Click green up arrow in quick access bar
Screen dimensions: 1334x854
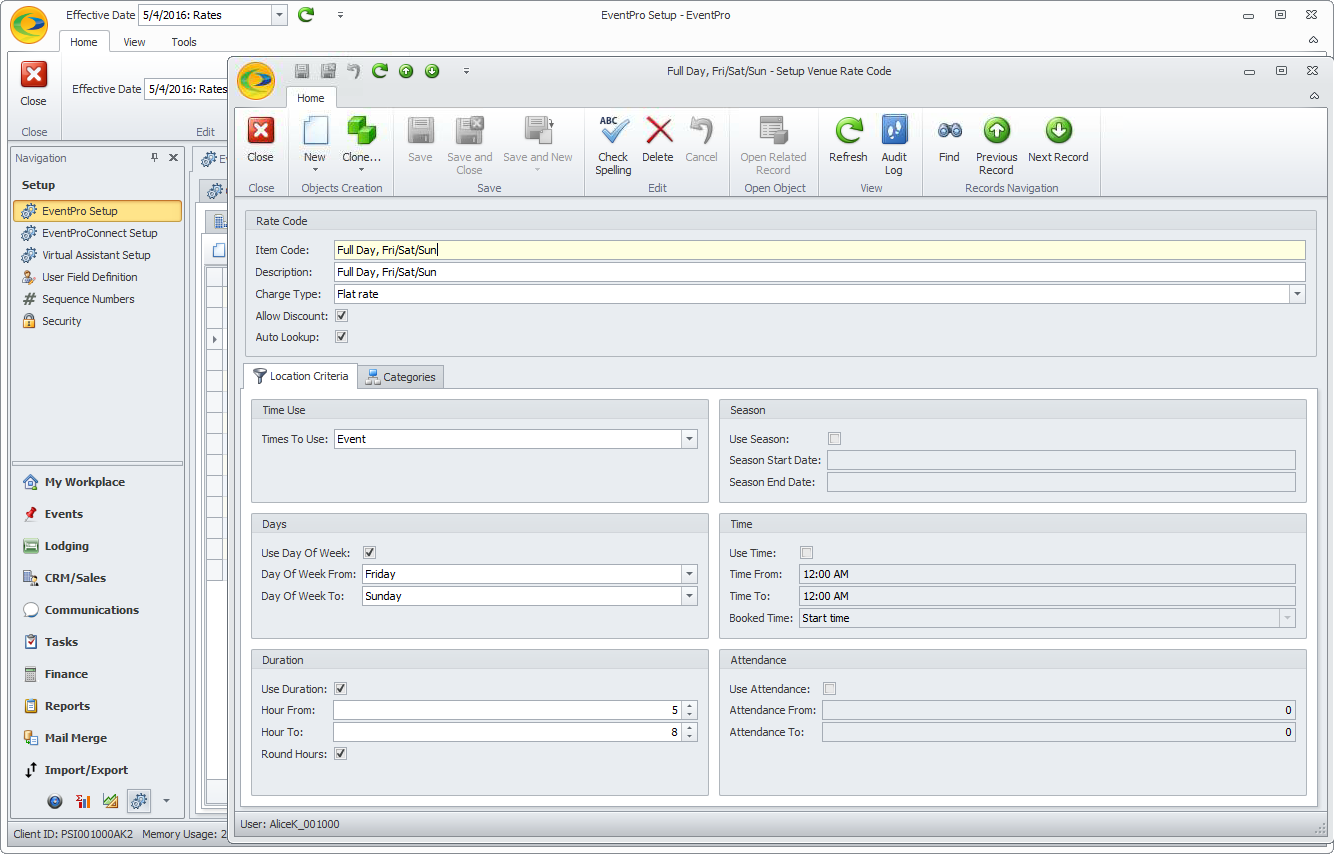[406, 71]
